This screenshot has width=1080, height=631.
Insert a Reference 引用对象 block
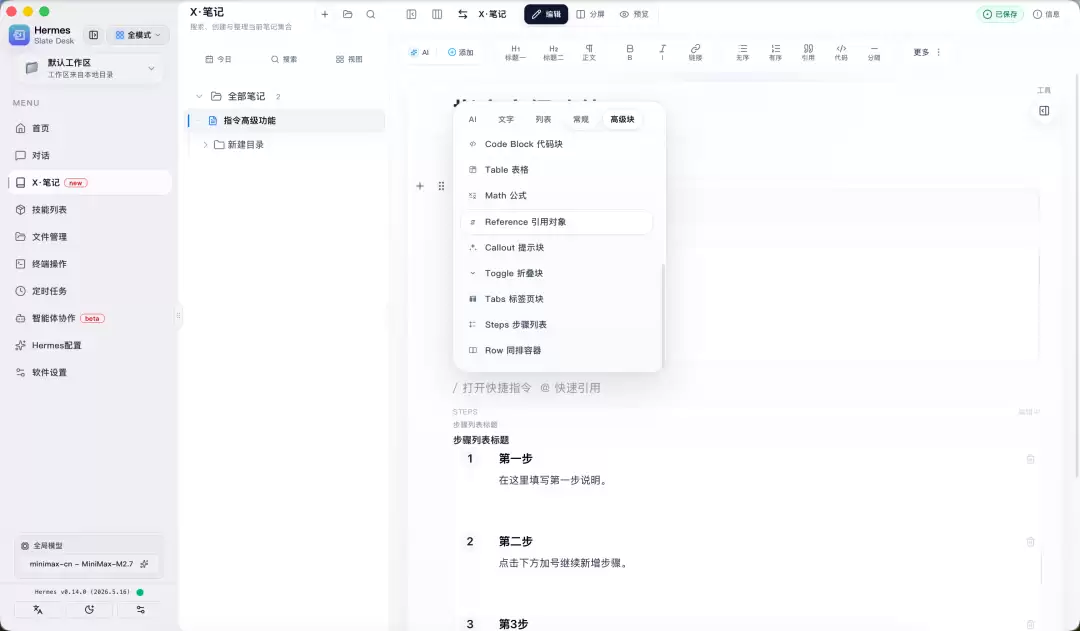(556, 222)
